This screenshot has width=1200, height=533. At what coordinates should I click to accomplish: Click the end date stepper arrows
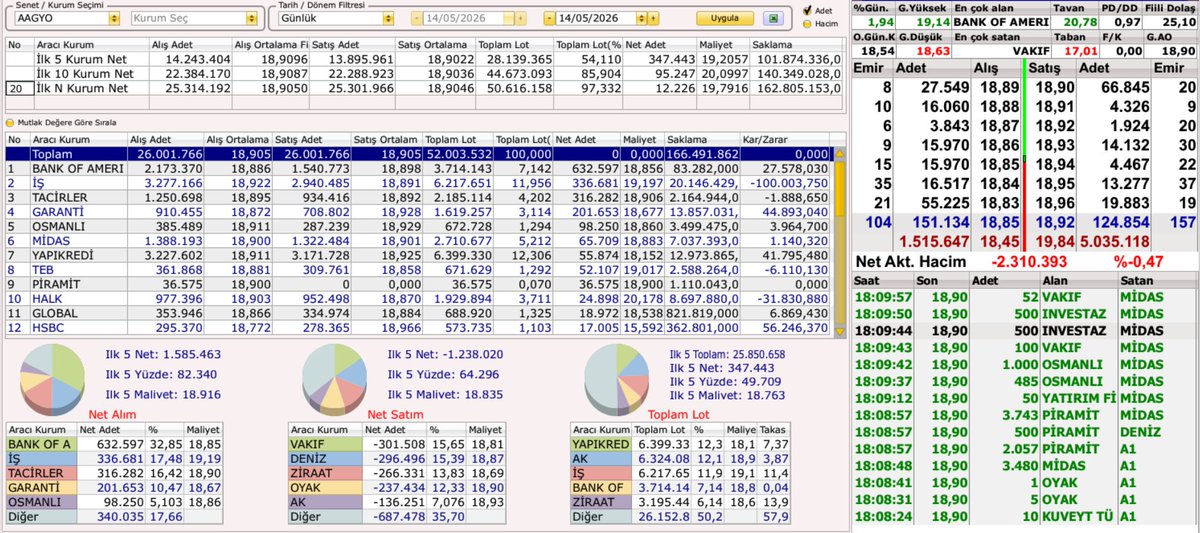641,18
